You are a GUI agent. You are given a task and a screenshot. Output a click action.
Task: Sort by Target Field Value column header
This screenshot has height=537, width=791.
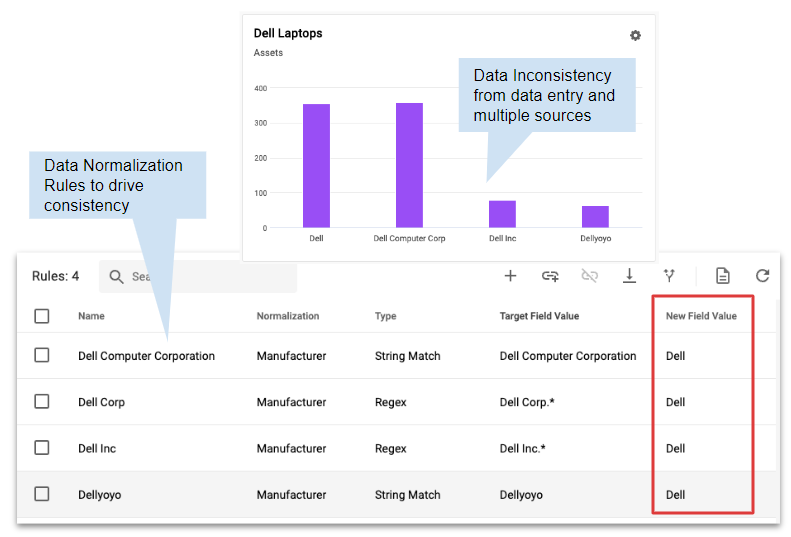[x=539, y=316]
